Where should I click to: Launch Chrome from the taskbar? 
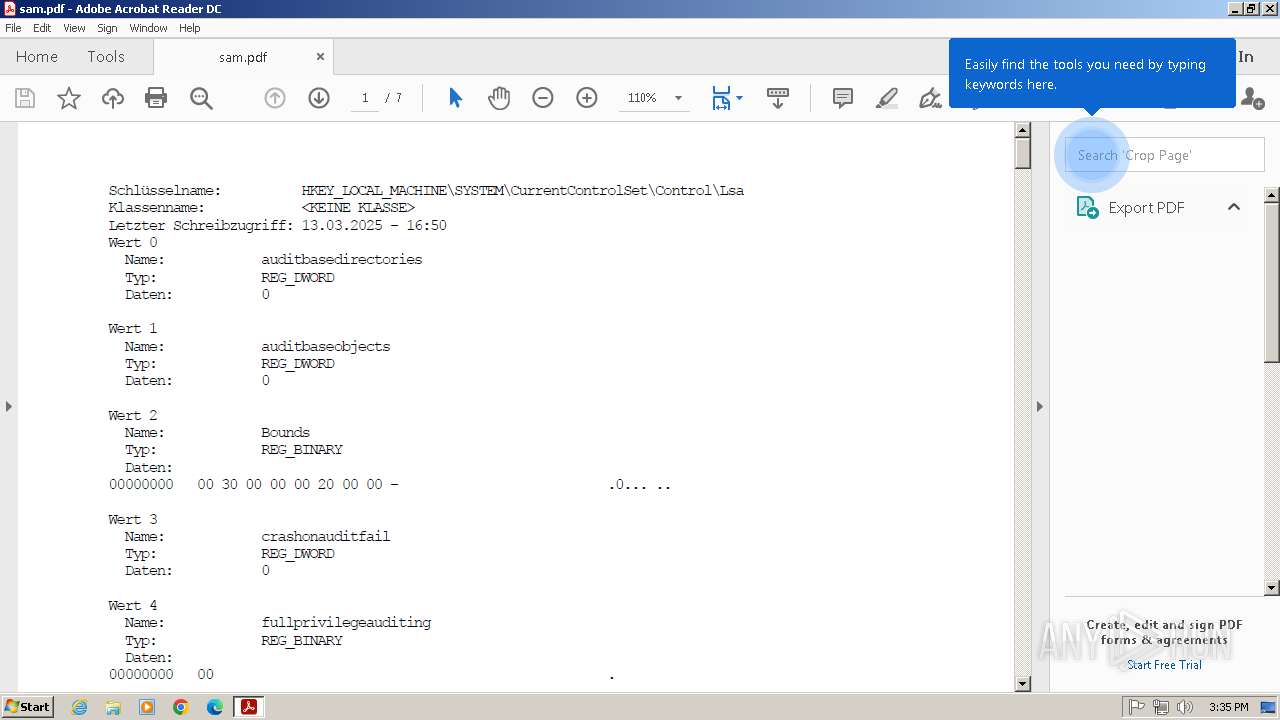pyautogui.click(x=181, y=707)
